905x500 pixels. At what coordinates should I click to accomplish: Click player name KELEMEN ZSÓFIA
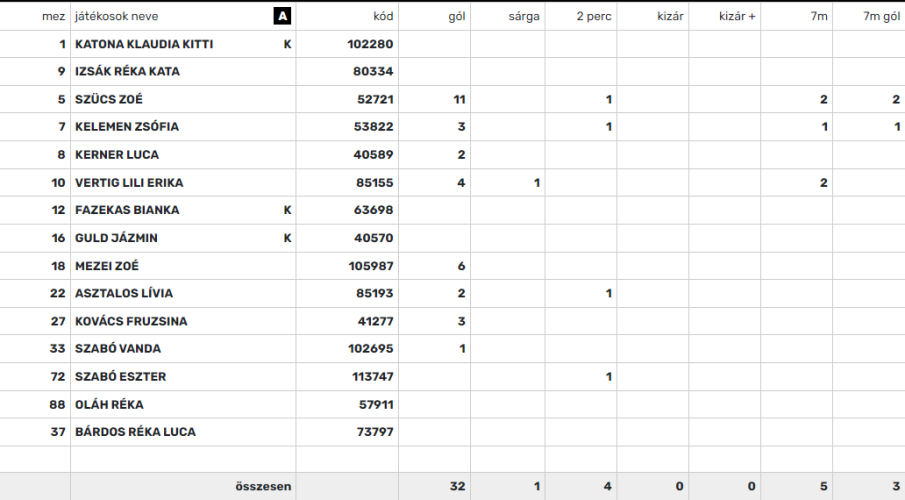coord(127,127)
